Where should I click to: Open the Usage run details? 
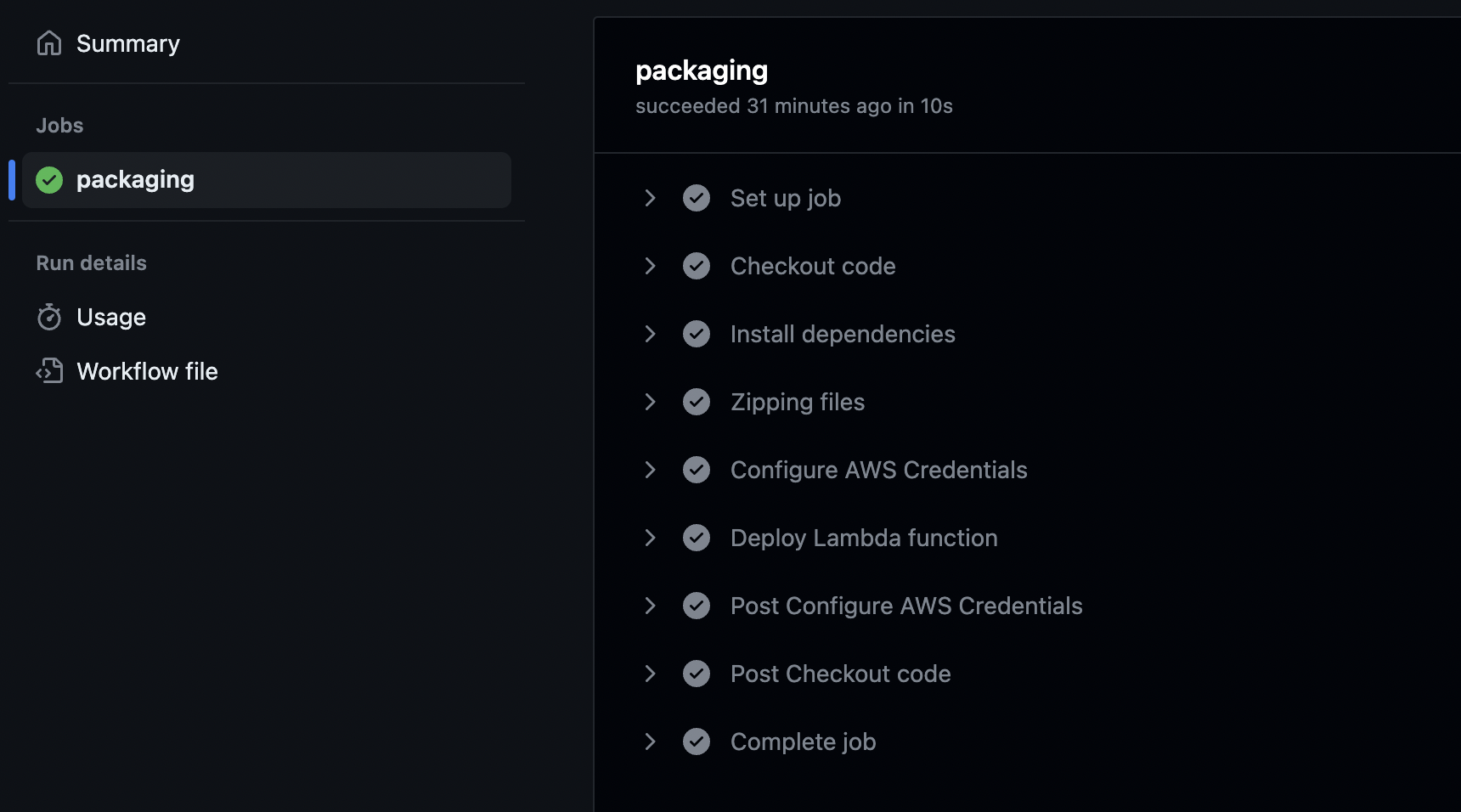pos(111,316)
